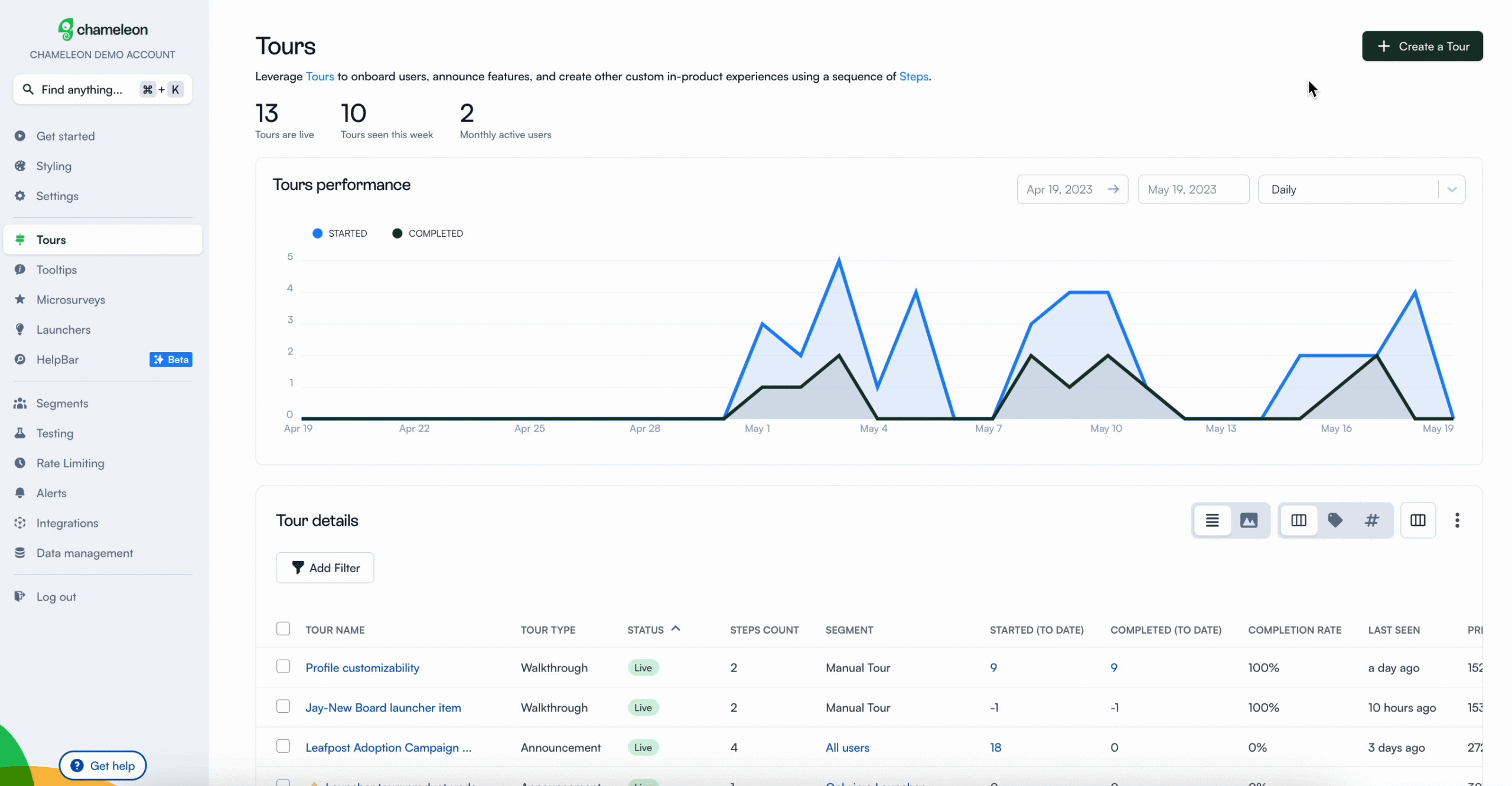Click the Tooltips sidebar icon
Screen dimensions: 1512x786
coord(20,269)
